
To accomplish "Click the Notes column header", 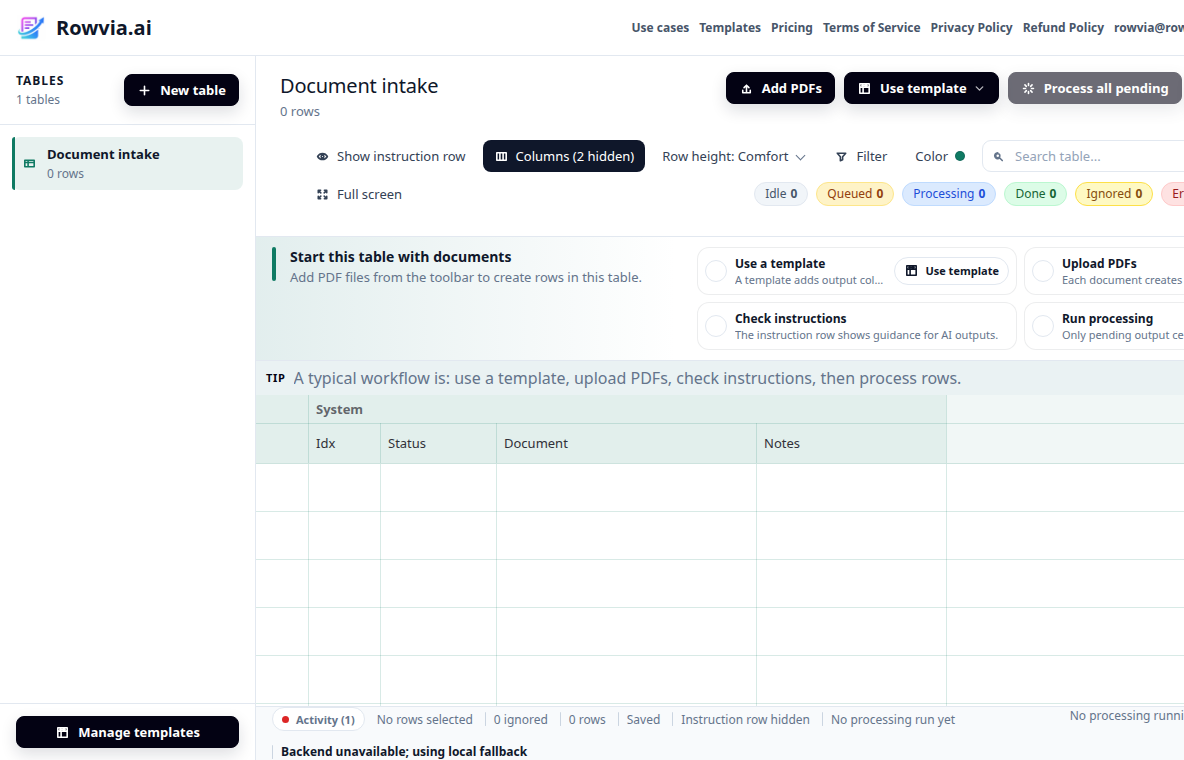I will click(x=851, y=443).
